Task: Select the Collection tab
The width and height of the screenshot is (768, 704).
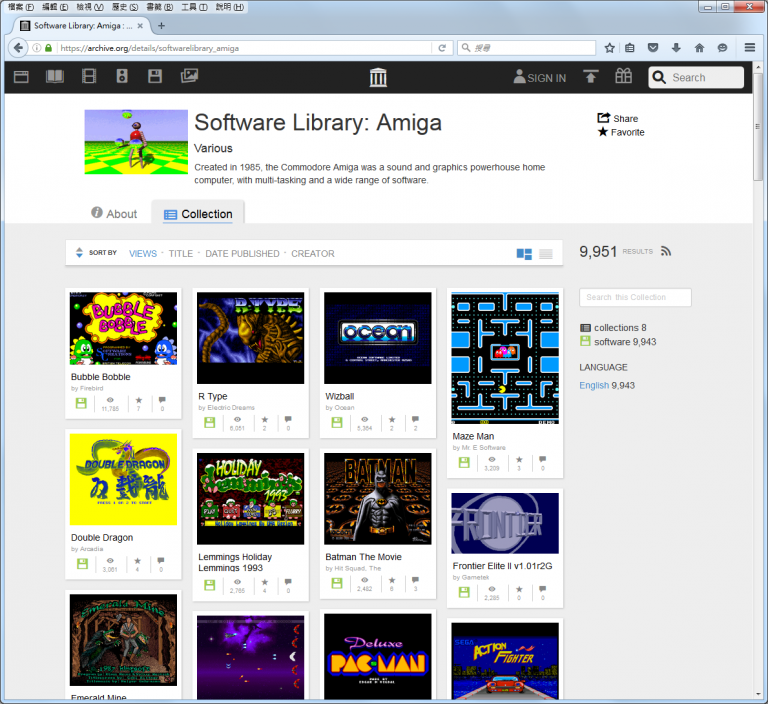Action: (x=198, y=214)
